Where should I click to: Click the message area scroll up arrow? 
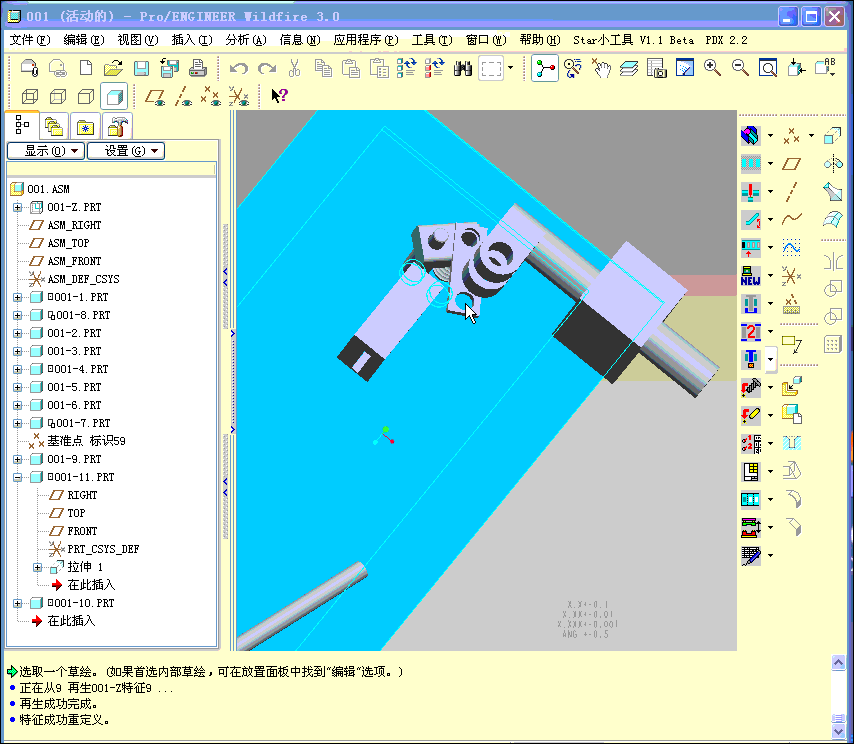[838, 662]
